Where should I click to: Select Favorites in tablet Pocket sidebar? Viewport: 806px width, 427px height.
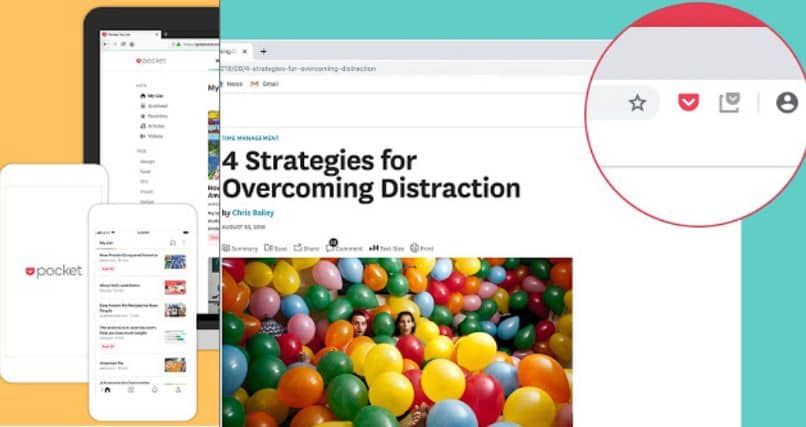tap(154, 116)
